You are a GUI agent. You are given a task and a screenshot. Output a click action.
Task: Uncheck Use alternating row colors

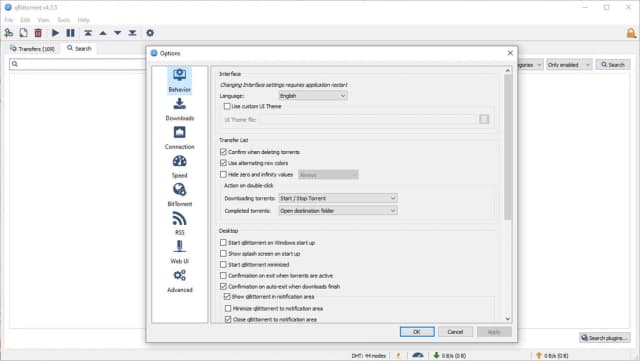(223, 163)
